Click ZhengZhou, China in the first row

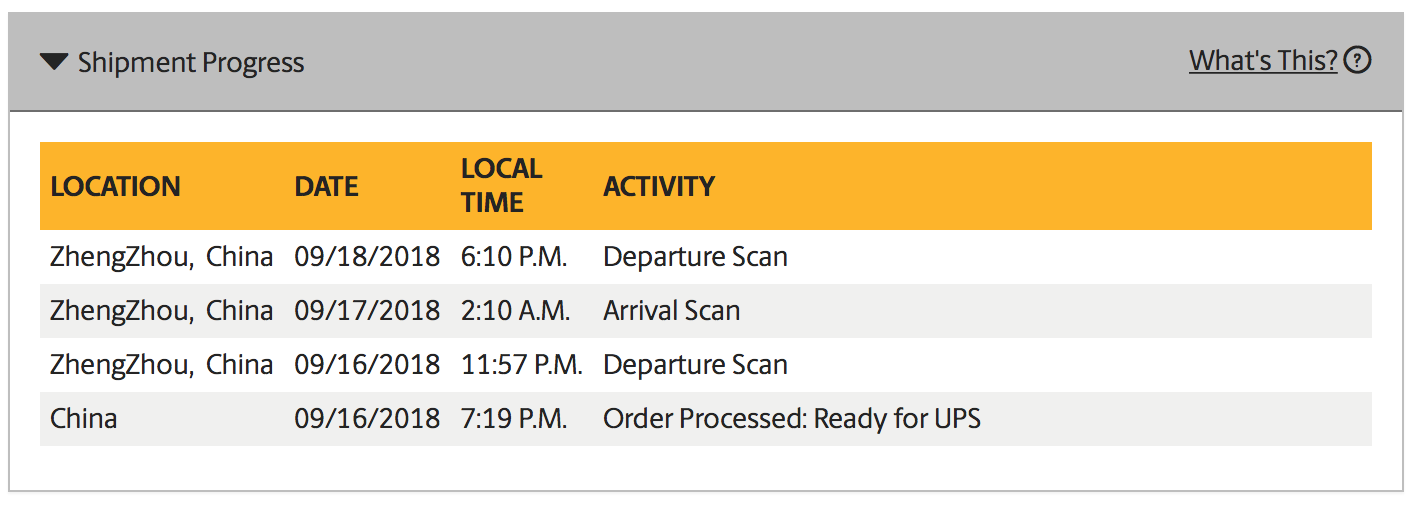click(161, 257)
